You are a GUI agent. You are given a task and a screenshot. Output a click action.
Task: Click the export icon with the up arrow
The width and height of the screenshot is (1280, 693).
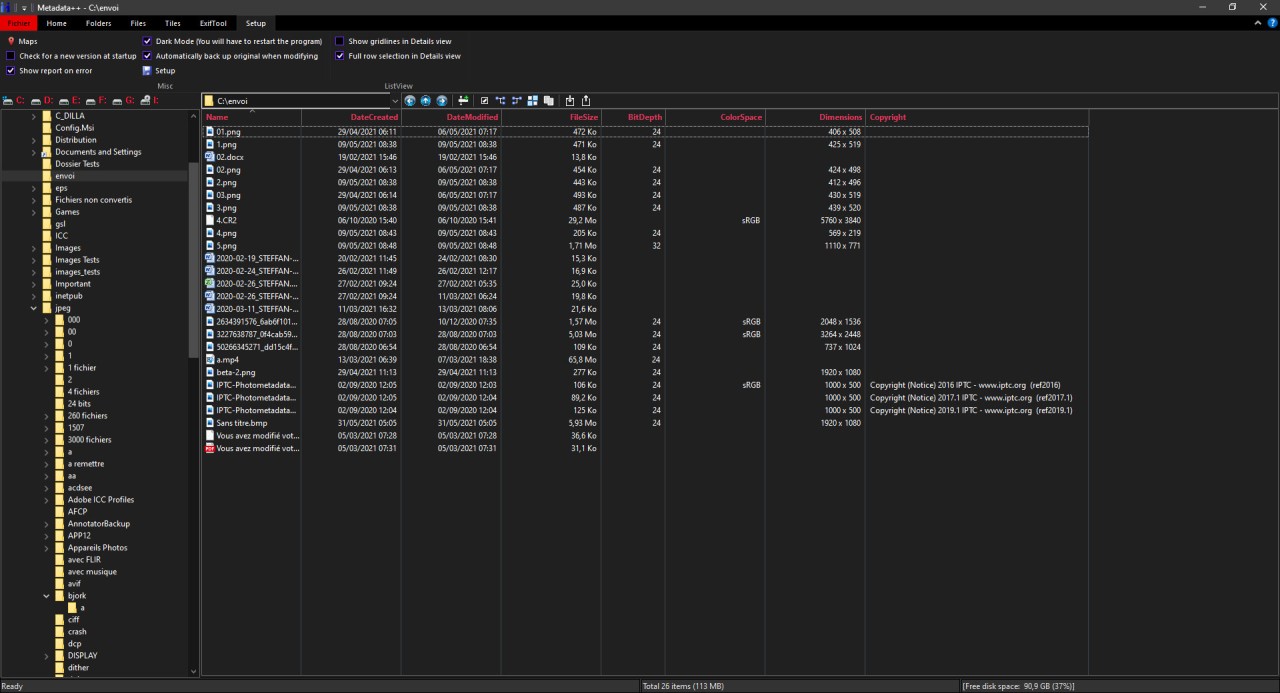tap(586, 101)
